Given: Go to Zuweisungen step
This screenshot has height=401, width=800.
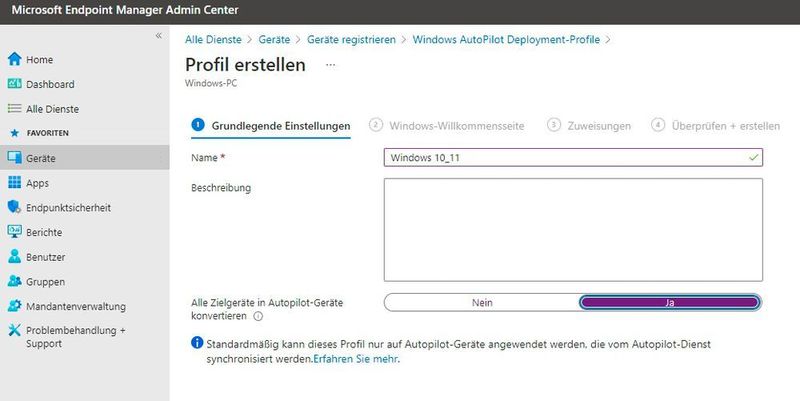Looking at the screenshot, I should click(x=589, y=126).
